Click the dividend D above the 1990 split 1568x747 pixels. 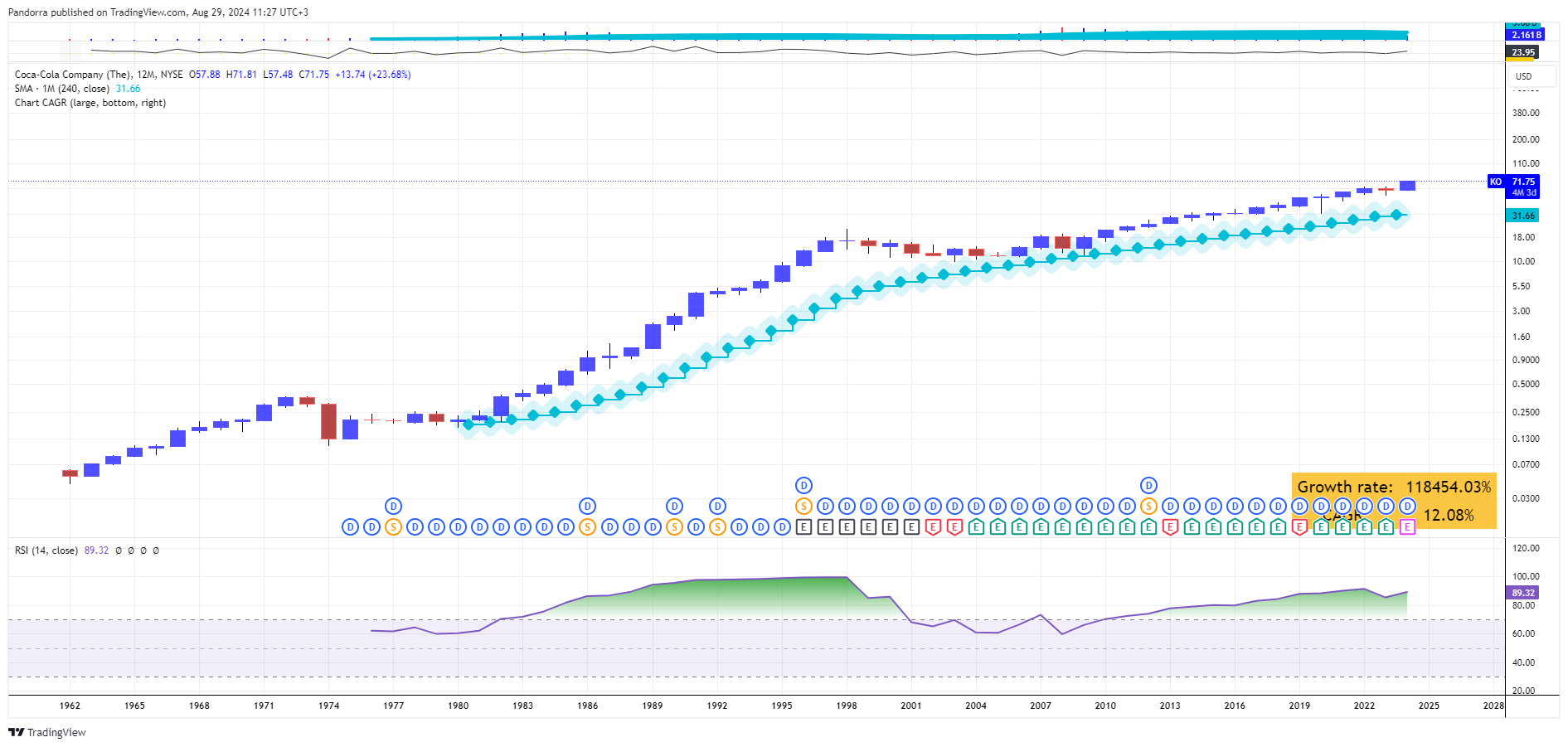click(674, 506)
